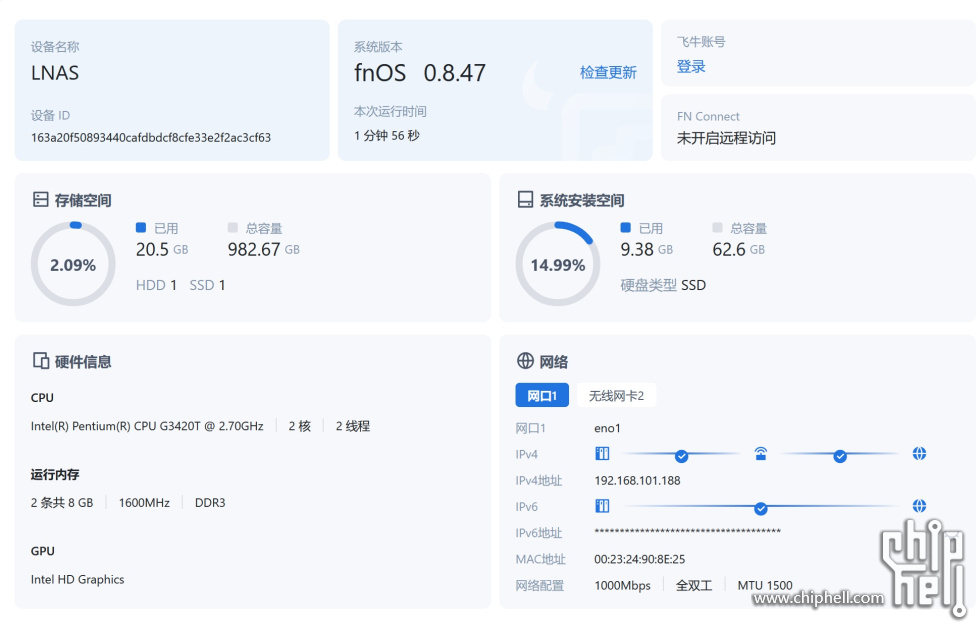
Task: Click the uptime value 1 分钟 56 秒
Action: click(387, 136)
